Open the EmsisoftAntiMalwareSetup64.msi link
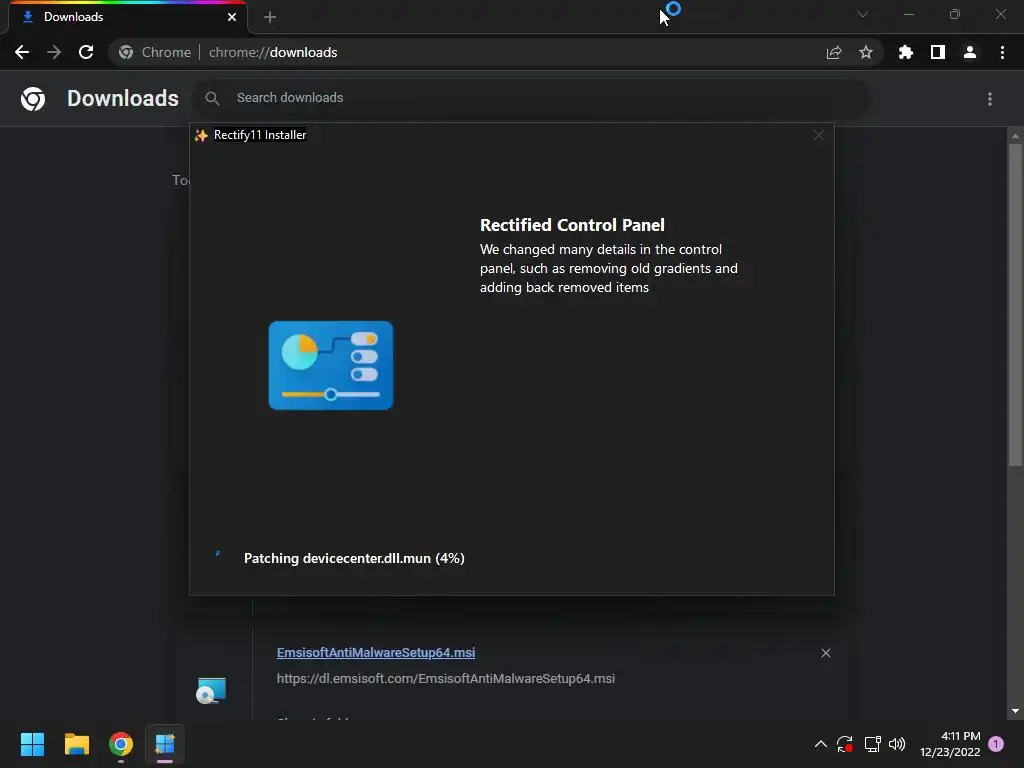Viewport: 1024px width, 768px height. tap(376, 652)
